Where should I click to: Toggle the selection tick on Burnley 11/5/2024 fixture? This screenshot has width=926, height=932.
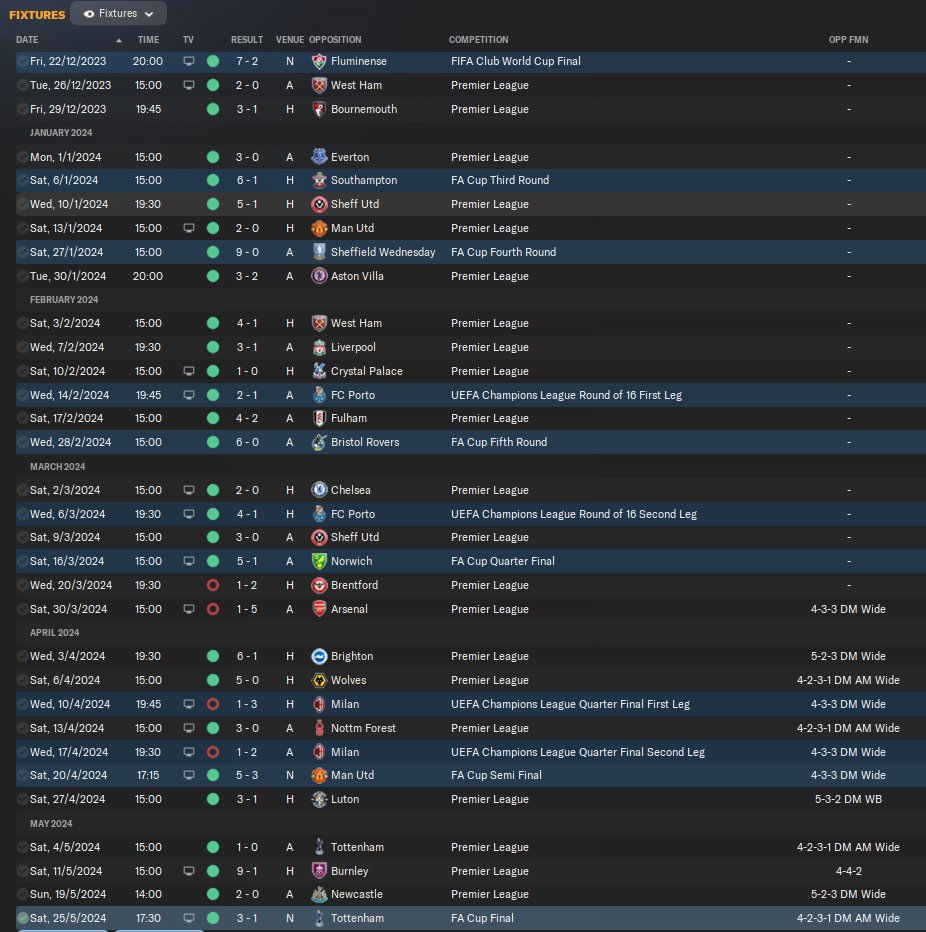point(23,871)
